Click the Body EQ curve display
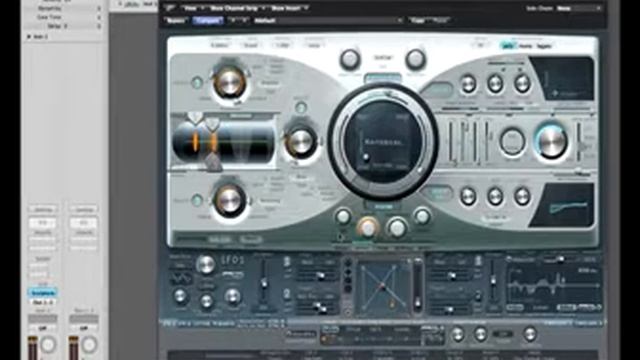This screenshot has width=640, height=360. pyautogui.click(x=565, y=206)
